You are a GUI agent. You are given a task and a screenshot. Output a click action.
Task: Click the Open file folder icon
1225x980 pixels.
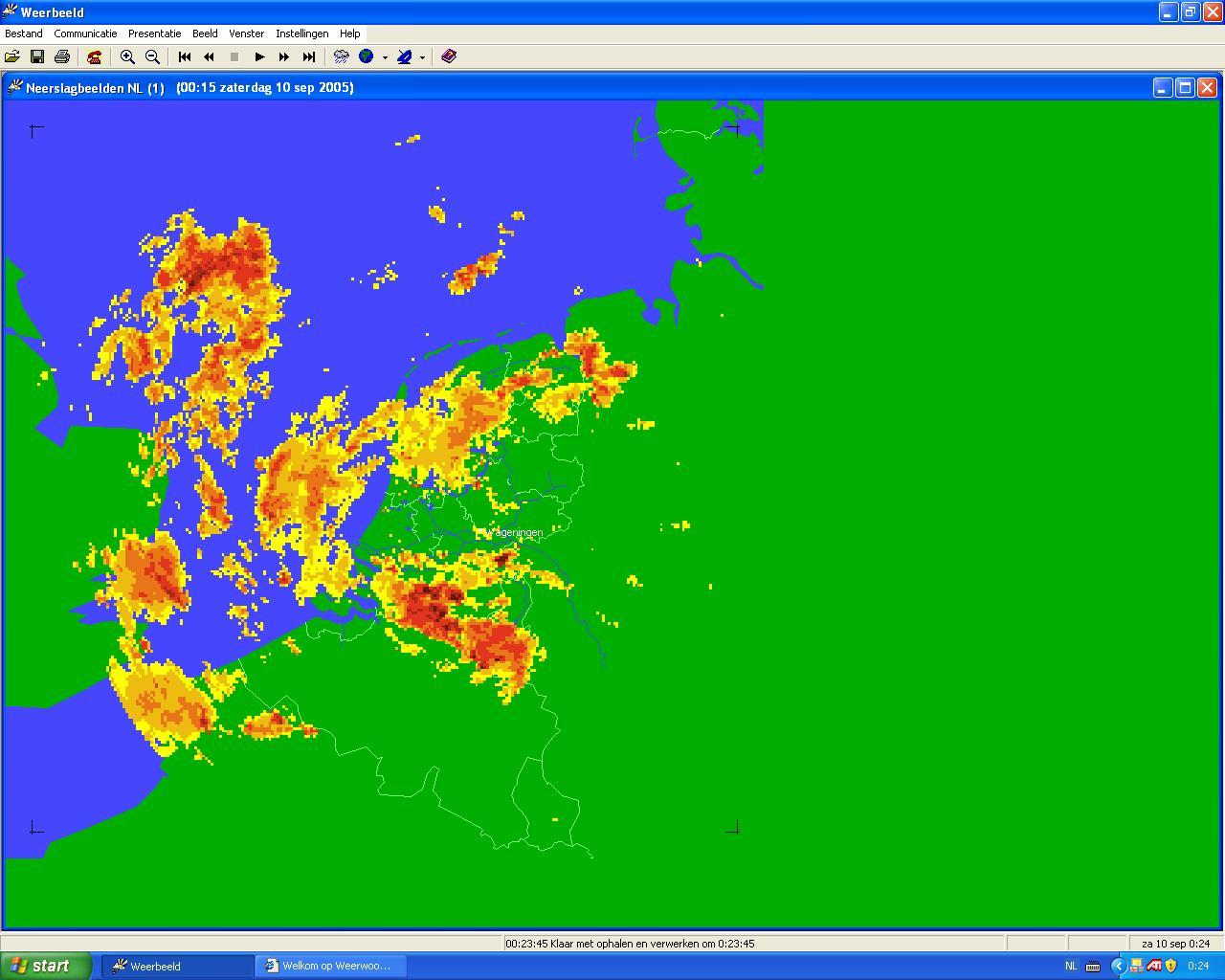(12, 56)
